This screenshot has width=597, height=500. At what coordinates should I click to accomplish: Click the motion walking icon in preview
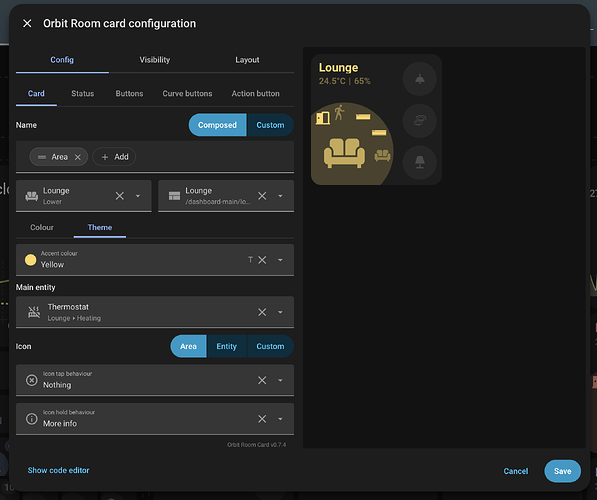click(339, 113)
